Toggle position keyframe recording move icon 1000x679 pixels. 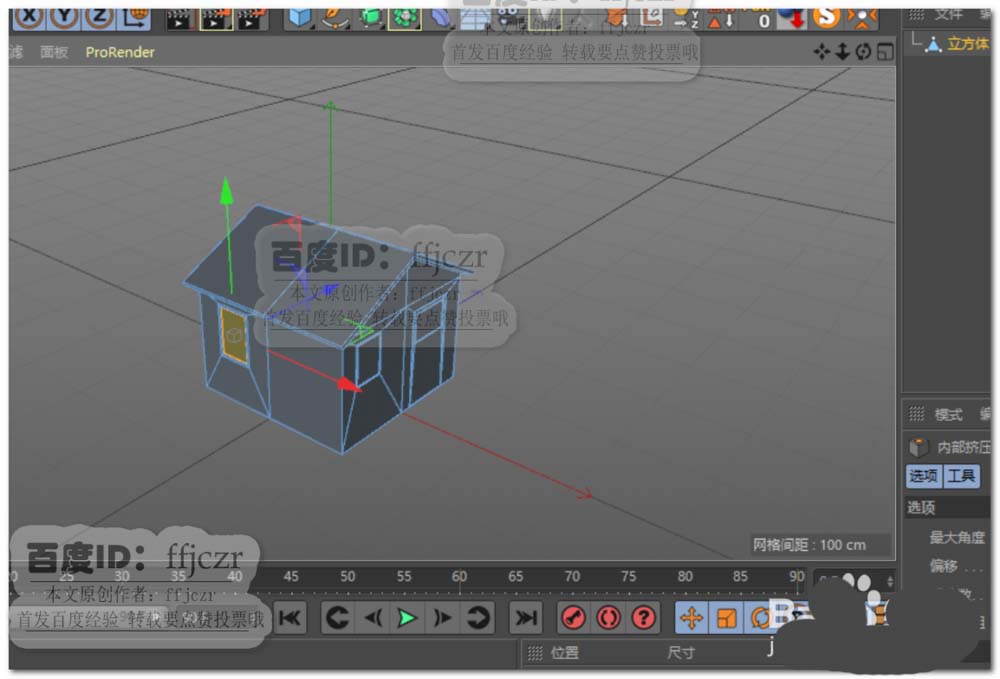pos(691,618)
